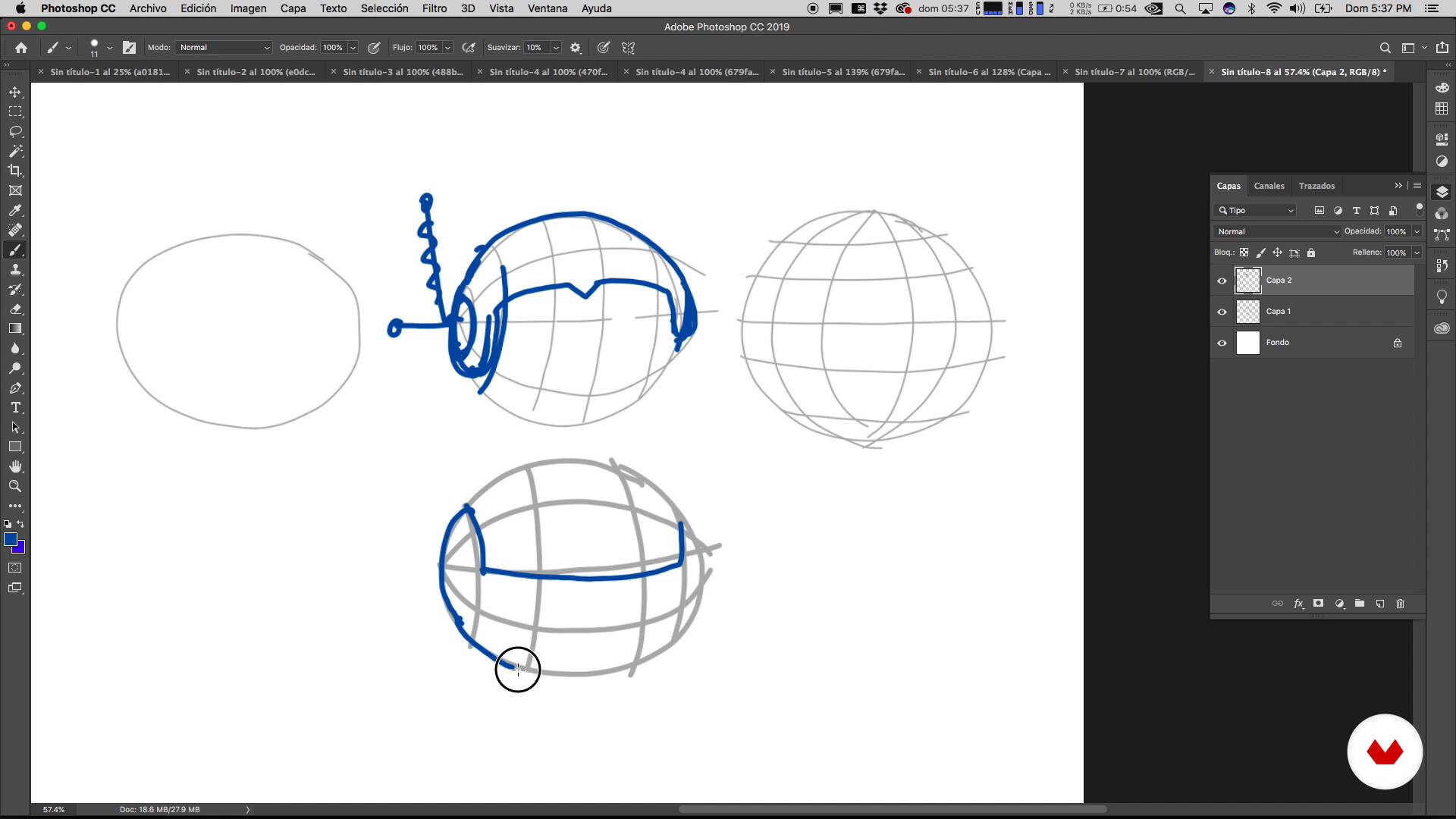1456x819 pixels.
Task: Select the Magic Wand tool
Action: tap(15, 151)
